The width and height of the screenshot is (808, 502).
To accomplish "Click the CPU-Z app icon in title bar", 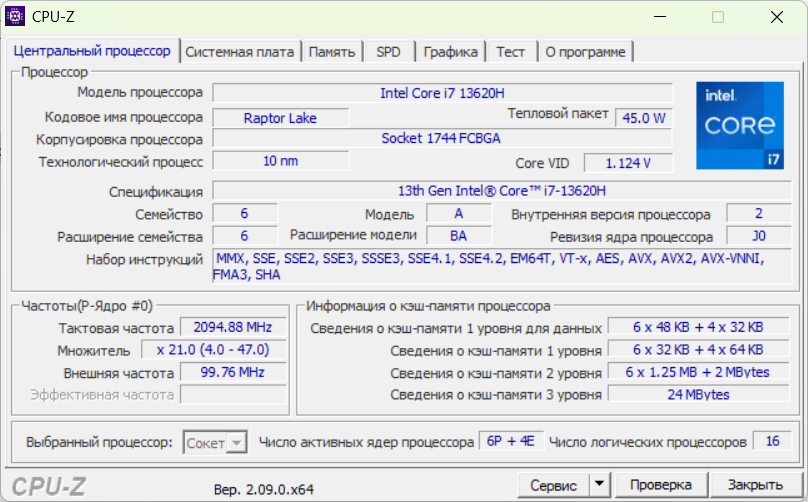I will (x=14, y=16).
